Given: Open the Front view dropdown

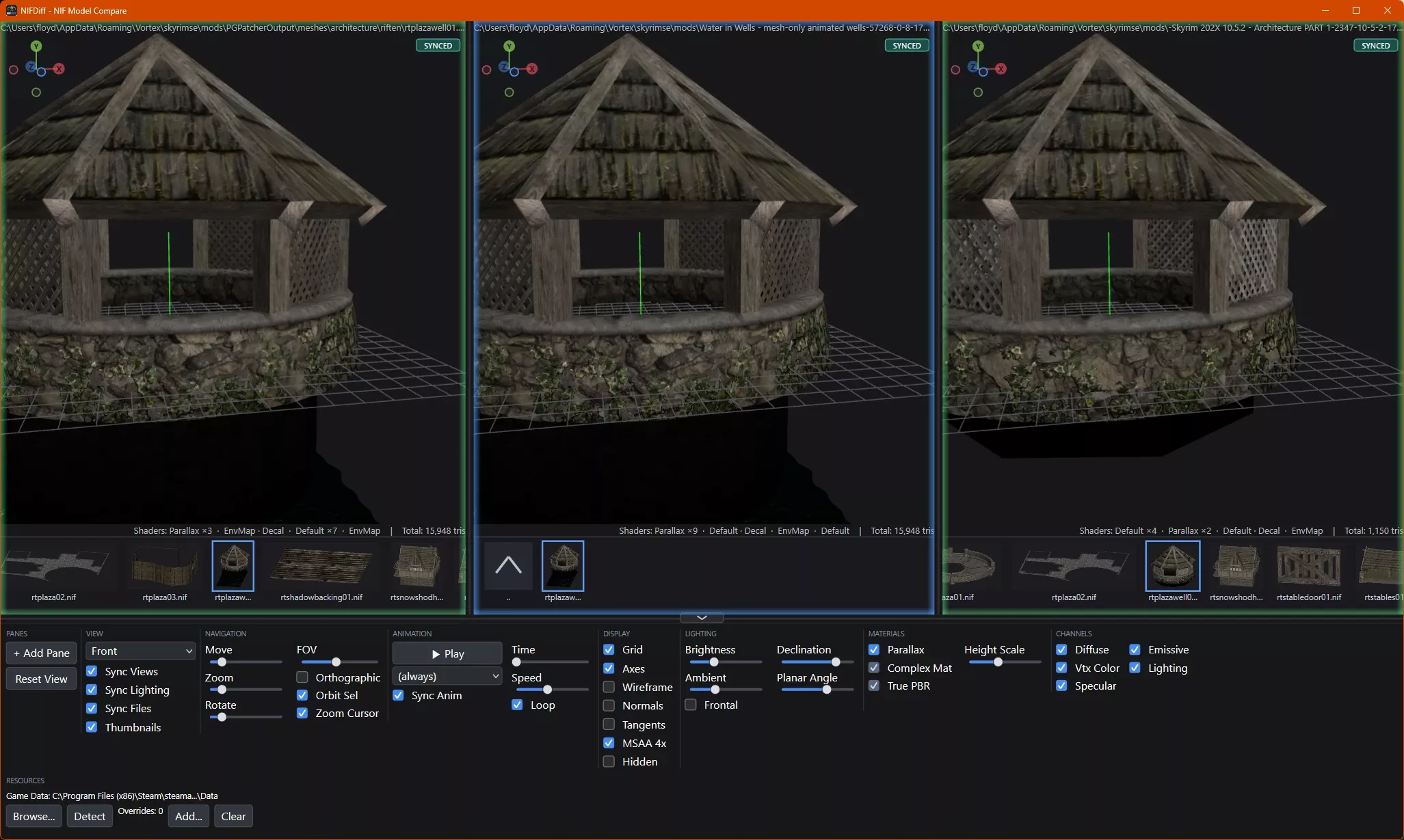Looking at the screenshot, I should click(141, 651).
